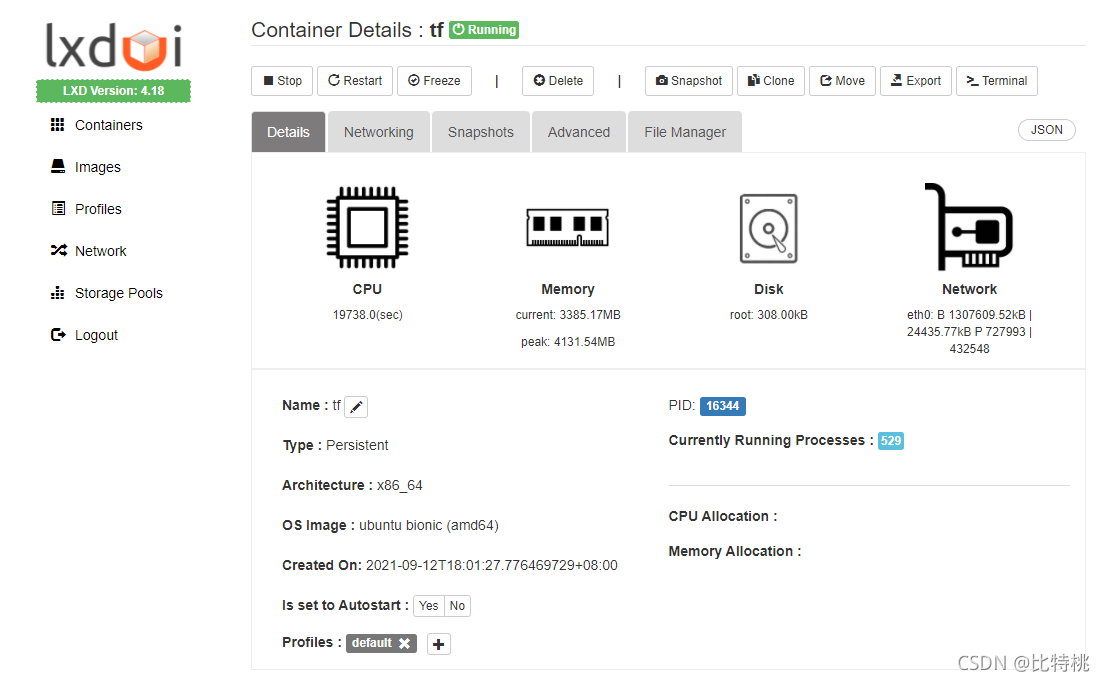This screenshot has height=681, width=1105.
Task: Click the pencil icon to rename container
Action: pyautogui.click(x=356, y=407)
